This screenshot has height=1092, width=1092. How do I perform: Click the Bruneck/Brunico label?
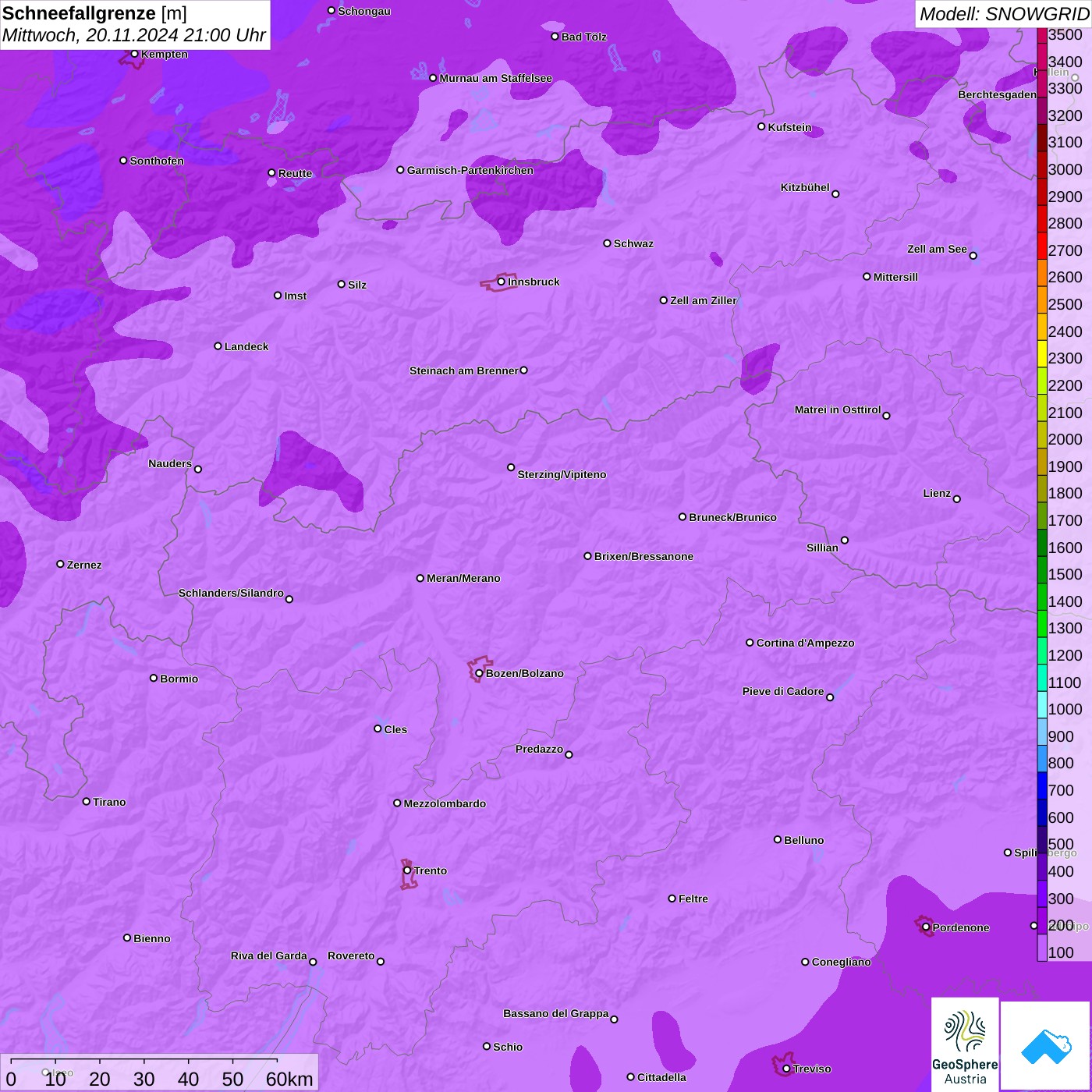pyautogui.click(x=732, y=517)
